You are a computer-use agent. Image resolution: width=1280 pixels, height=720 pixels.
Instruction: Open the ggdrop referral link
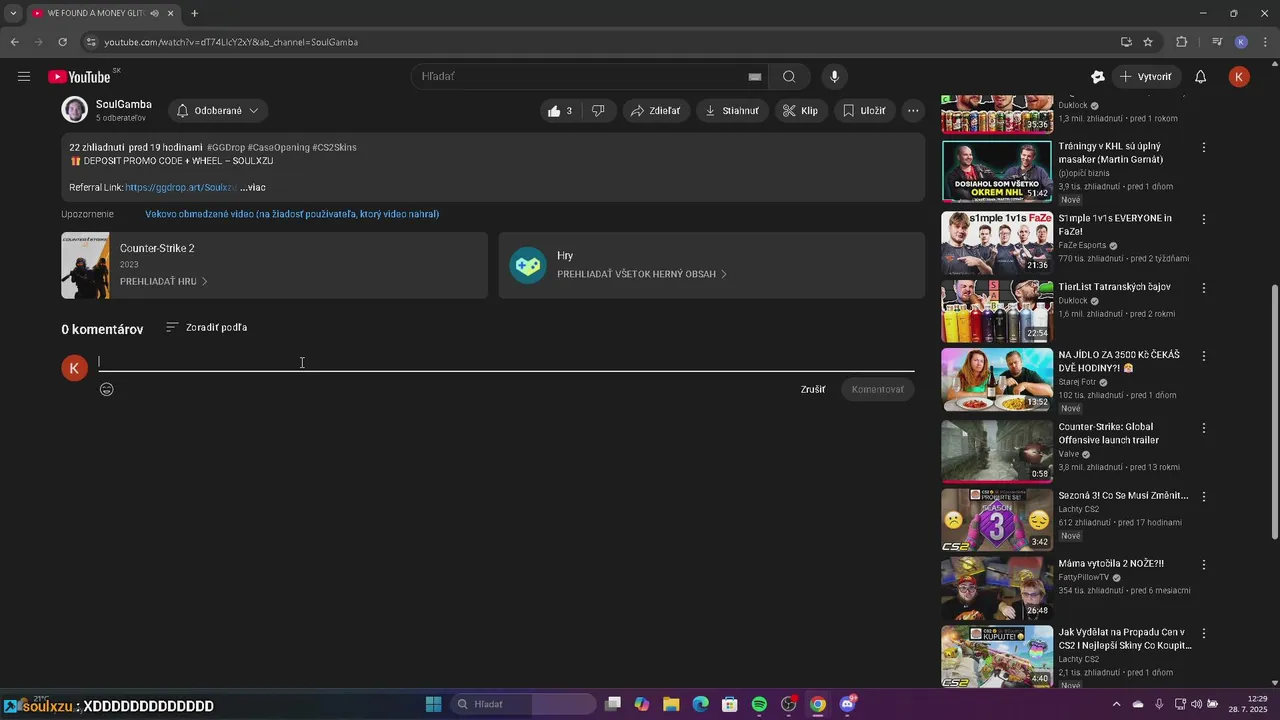coord(181,187)
